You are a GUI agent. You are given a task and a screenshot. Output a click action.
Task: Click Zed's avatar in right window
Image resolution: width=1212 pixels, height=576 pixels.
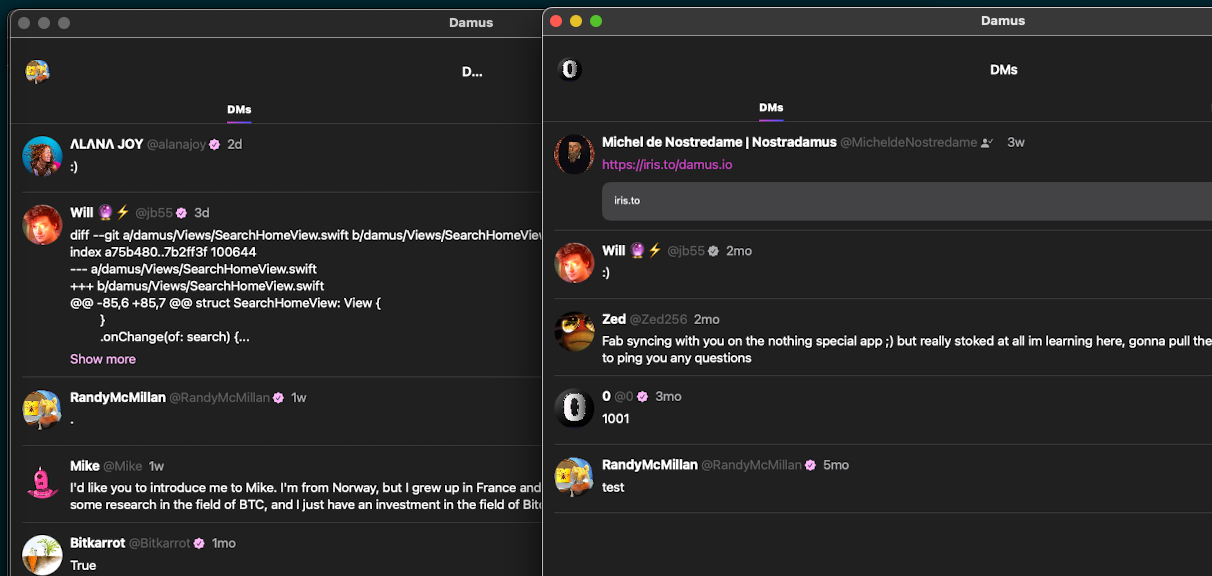point(574,331)
